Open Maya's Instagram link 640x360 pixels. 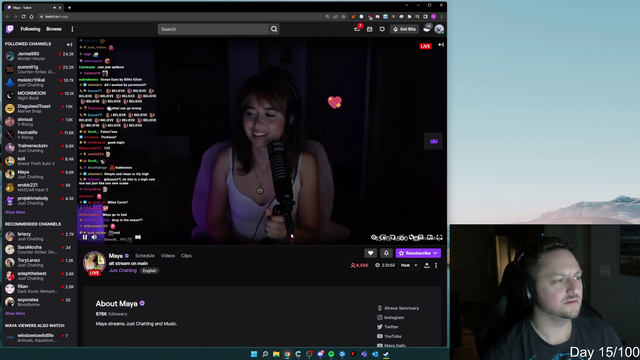pyautogui.click(x=391, y=318)
